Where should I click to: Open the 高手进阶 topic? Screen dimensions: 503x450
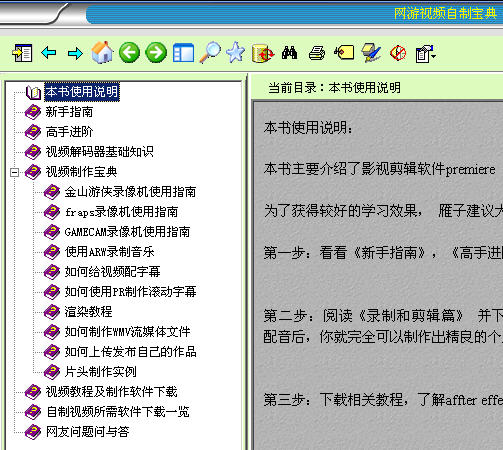[69, 132]
